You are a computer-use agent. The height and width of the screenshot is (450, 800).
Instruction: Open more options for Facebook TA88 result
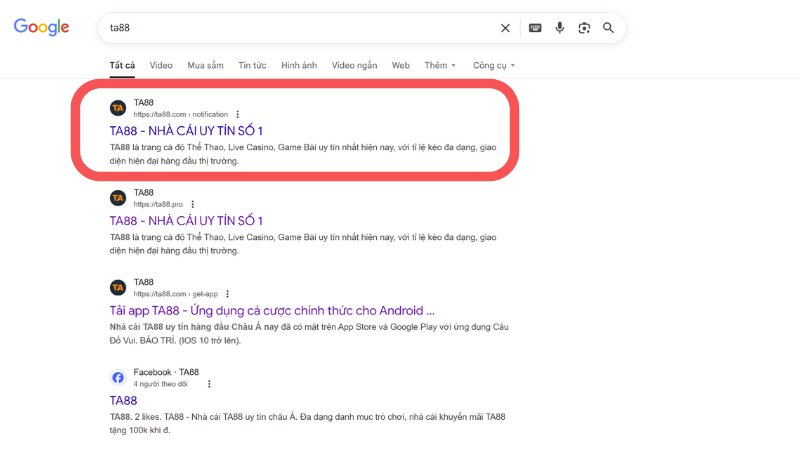pos(209,384)
